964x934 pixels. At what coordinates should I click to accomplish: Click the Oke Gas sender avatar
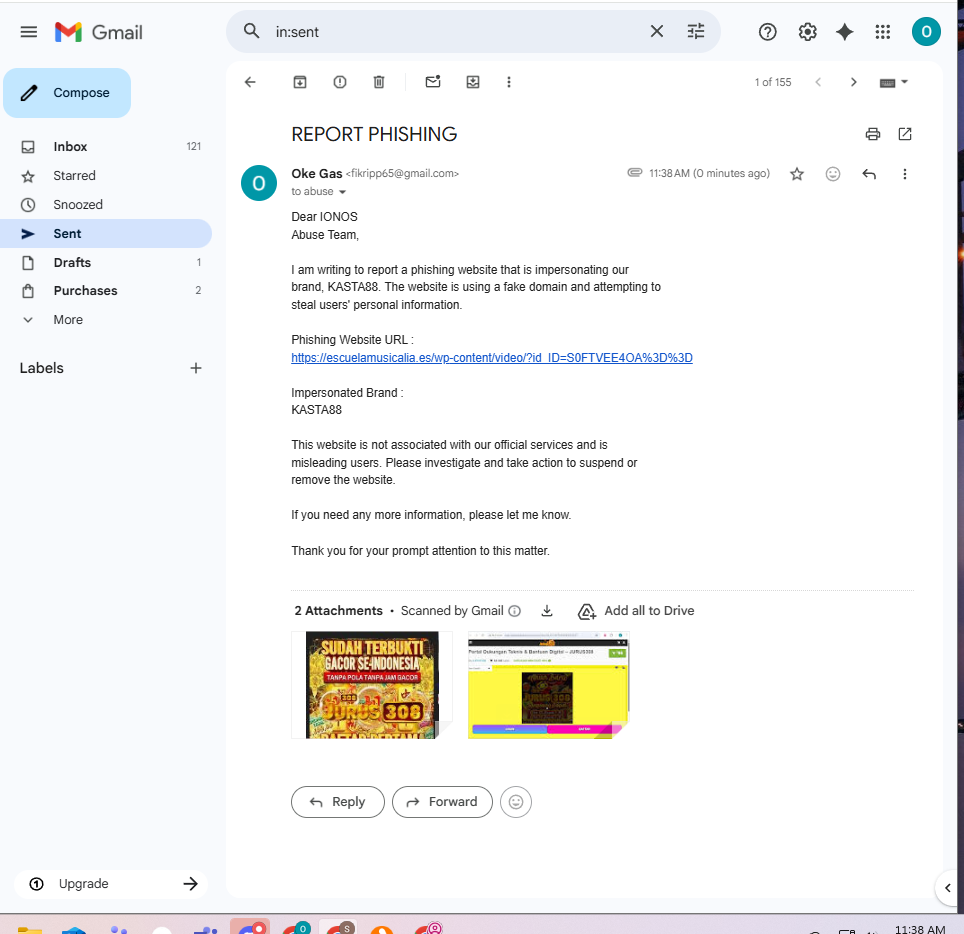click(259, 183)
